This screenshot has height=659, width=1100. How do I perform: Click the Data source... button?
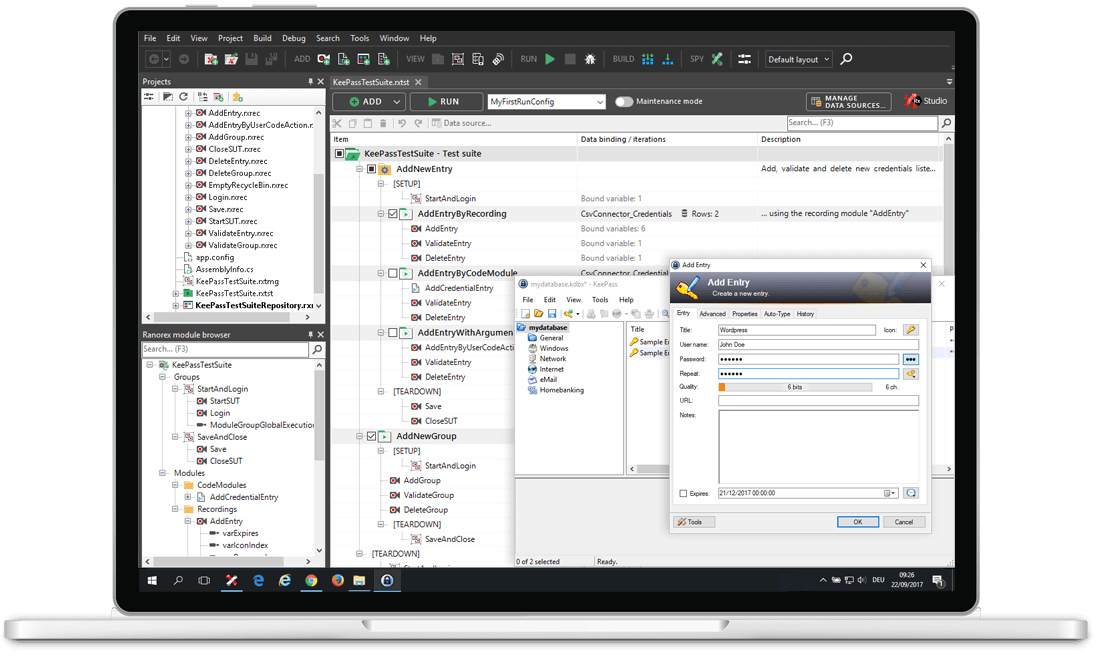tap(462, 124)
